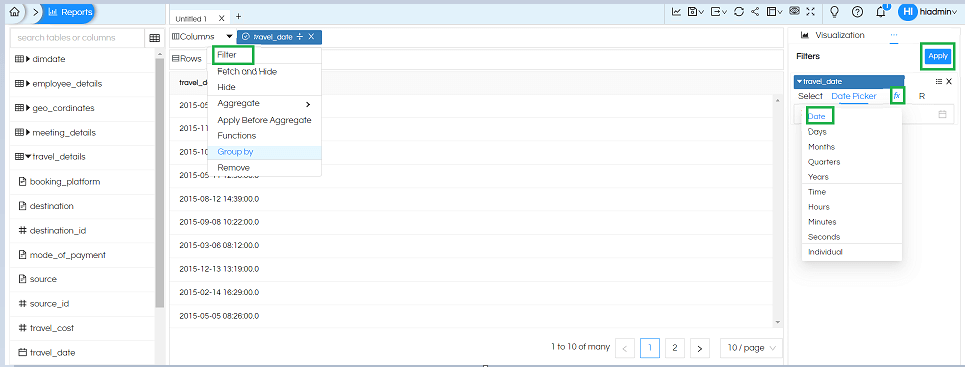Select the booking_platform column

[x=65, y=182]
